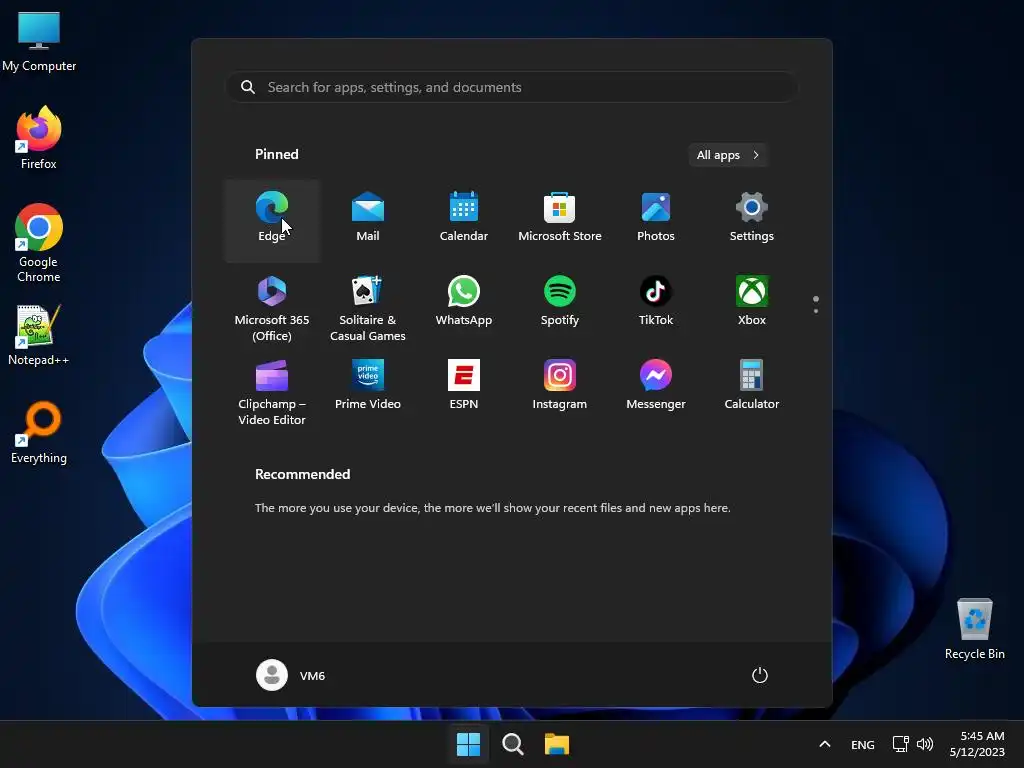Open Settings from pinned apps

coord(752,220)
